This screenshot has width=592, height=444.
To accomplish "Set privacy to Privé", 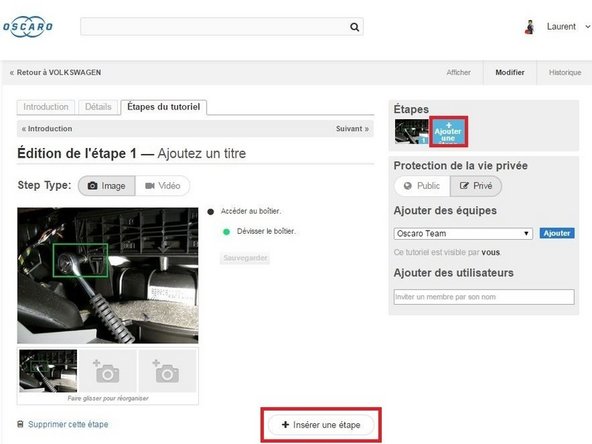I will (476, 186).
